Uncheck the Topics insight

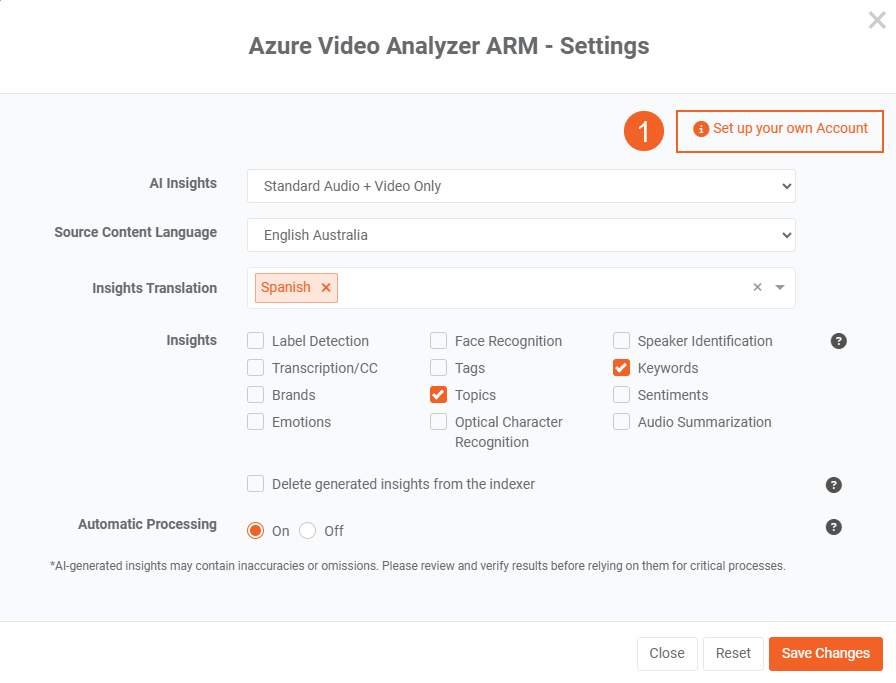pyautogui.click(x=439, y=395)
